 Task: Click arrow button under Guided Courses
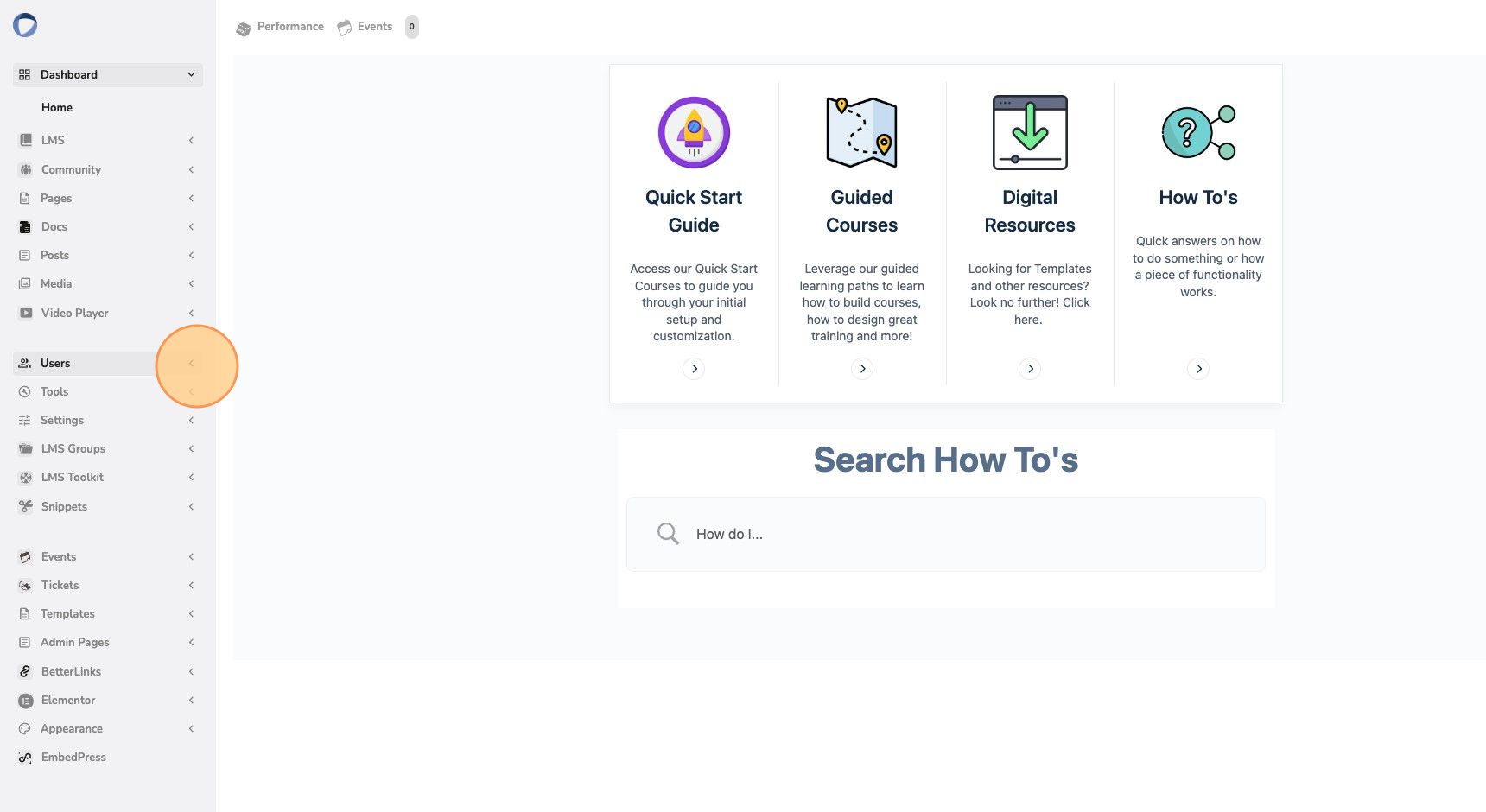862,369
